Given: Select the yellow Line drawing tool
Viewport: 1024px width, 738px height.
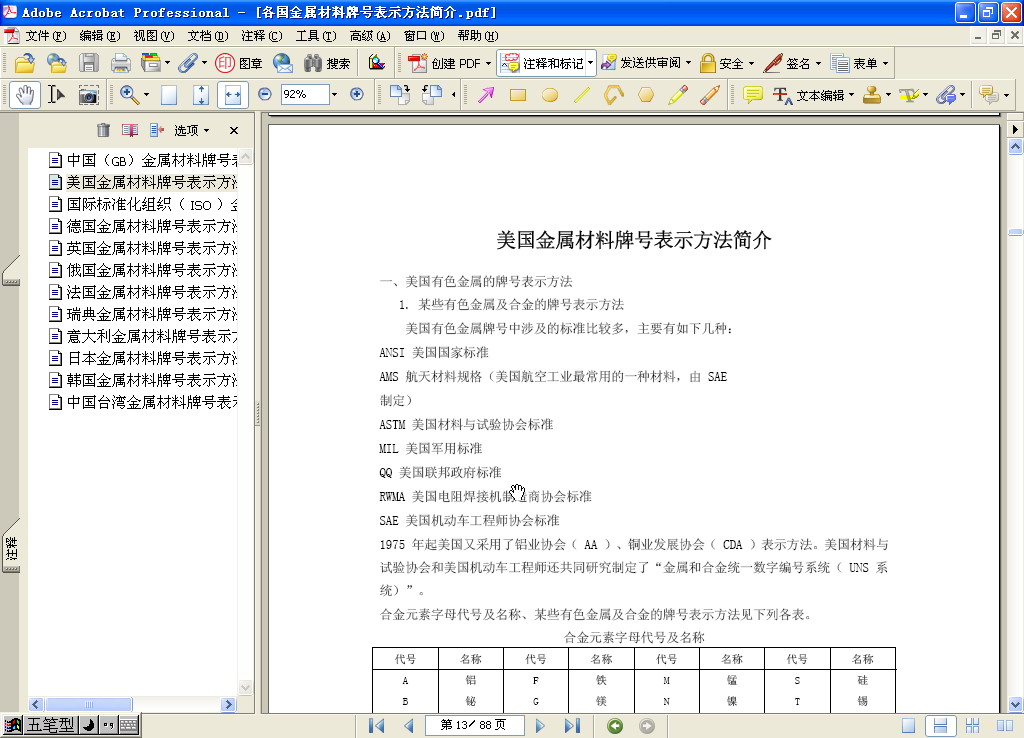Looking at the screenshot, I should [582, 95].
